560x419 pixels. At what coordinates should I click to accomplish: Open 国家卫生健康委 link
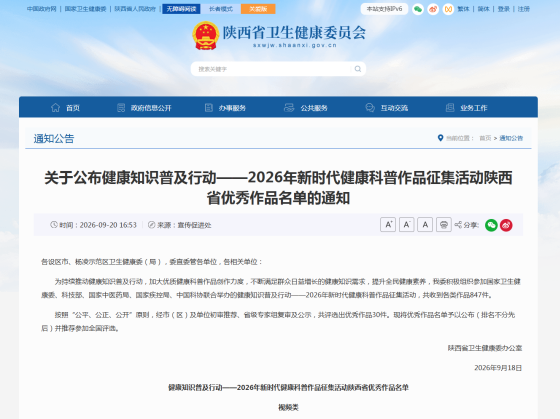tap(85, 9)
